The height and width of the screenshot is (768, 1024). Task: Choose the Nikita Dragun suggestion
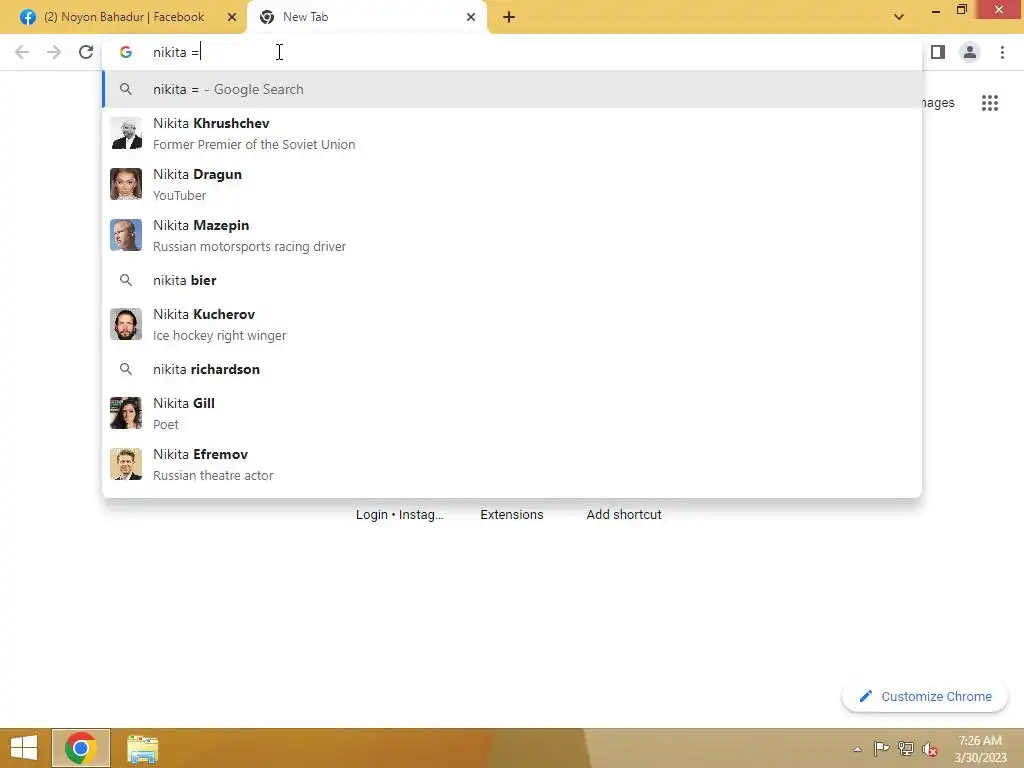[512, 184]
